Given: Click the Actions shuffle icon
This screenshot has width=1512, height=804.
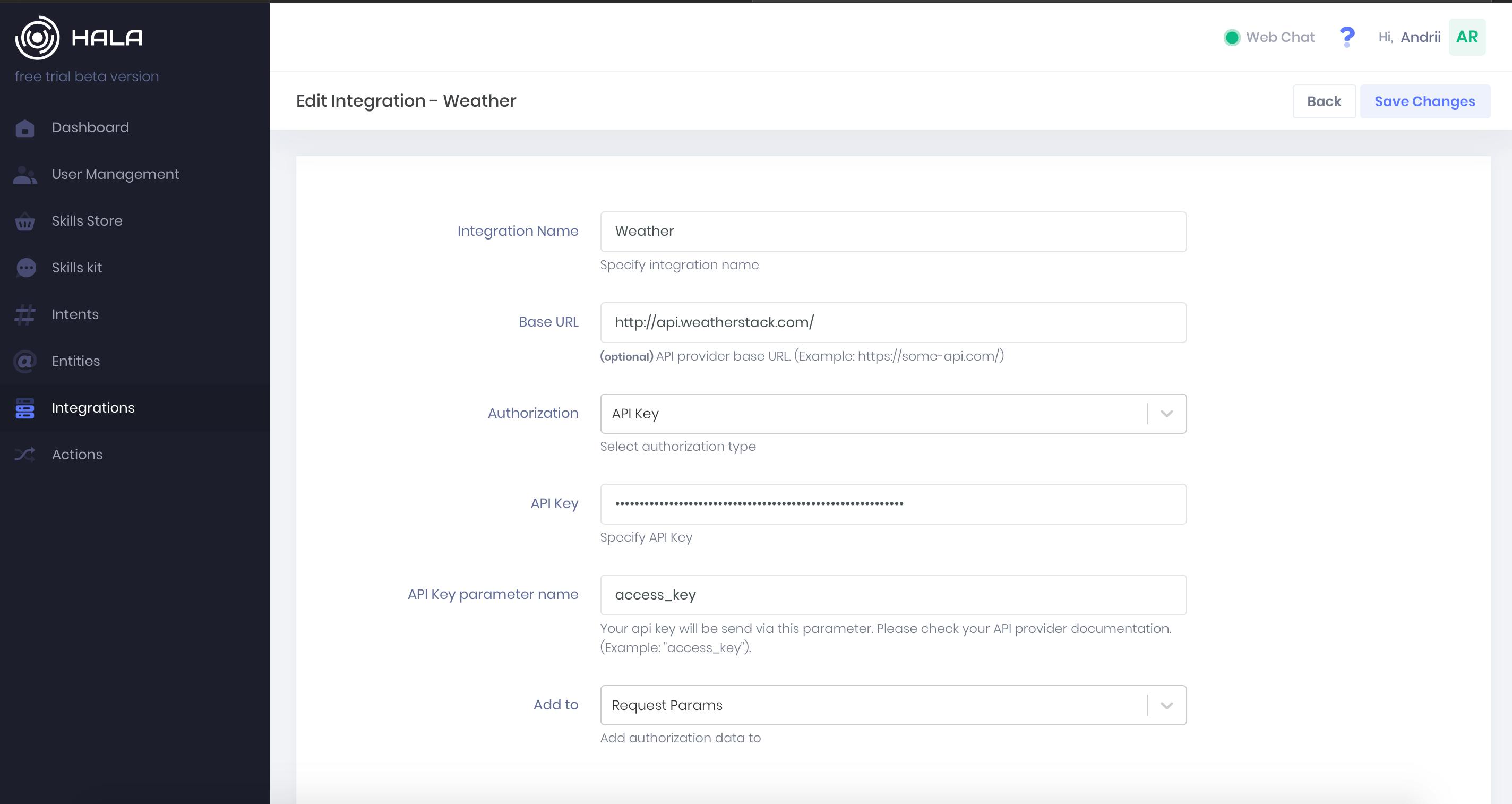Looking at the screenshot, I should tap(24, 455).
